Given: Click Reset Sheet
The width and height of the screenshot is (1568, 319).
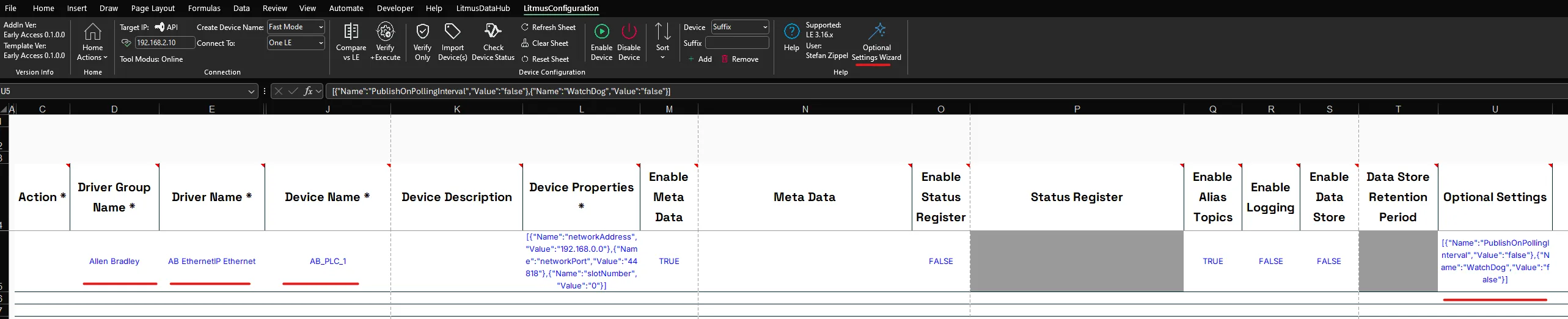Looking at the screenshot, I should (545, 59).
